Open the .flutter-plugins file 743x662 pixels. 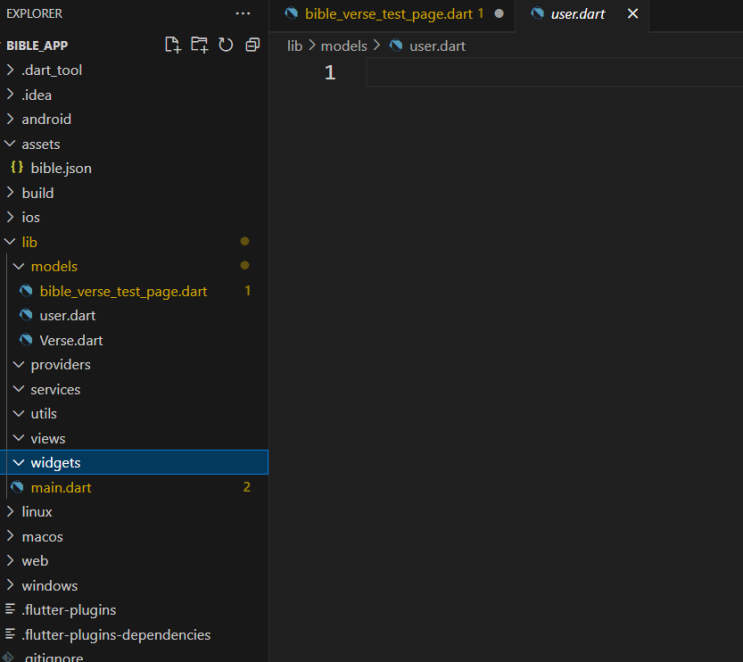[135, 610]
